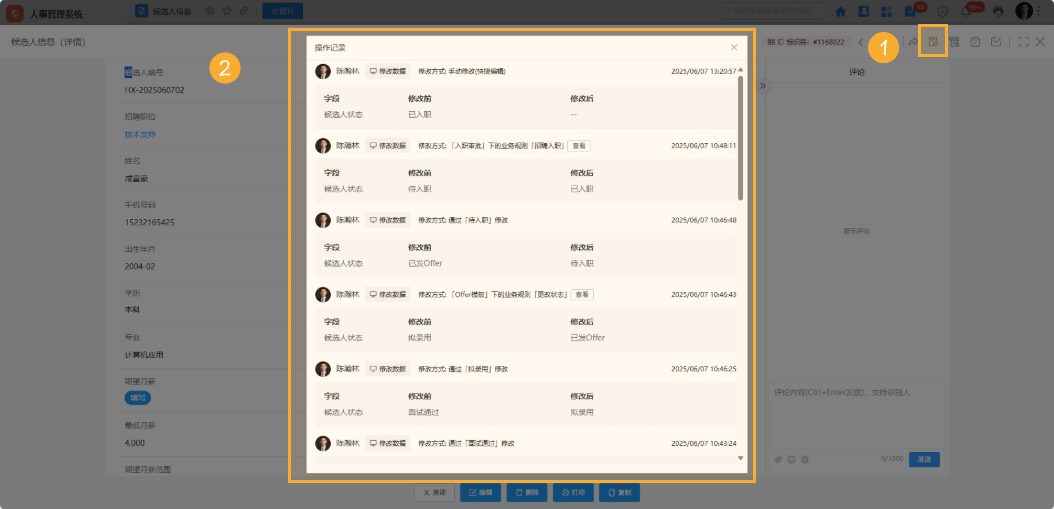This screenshot has height=509, width=1054.
Task: Open the apps grid icon in top bar
Action: coord(887,11)
